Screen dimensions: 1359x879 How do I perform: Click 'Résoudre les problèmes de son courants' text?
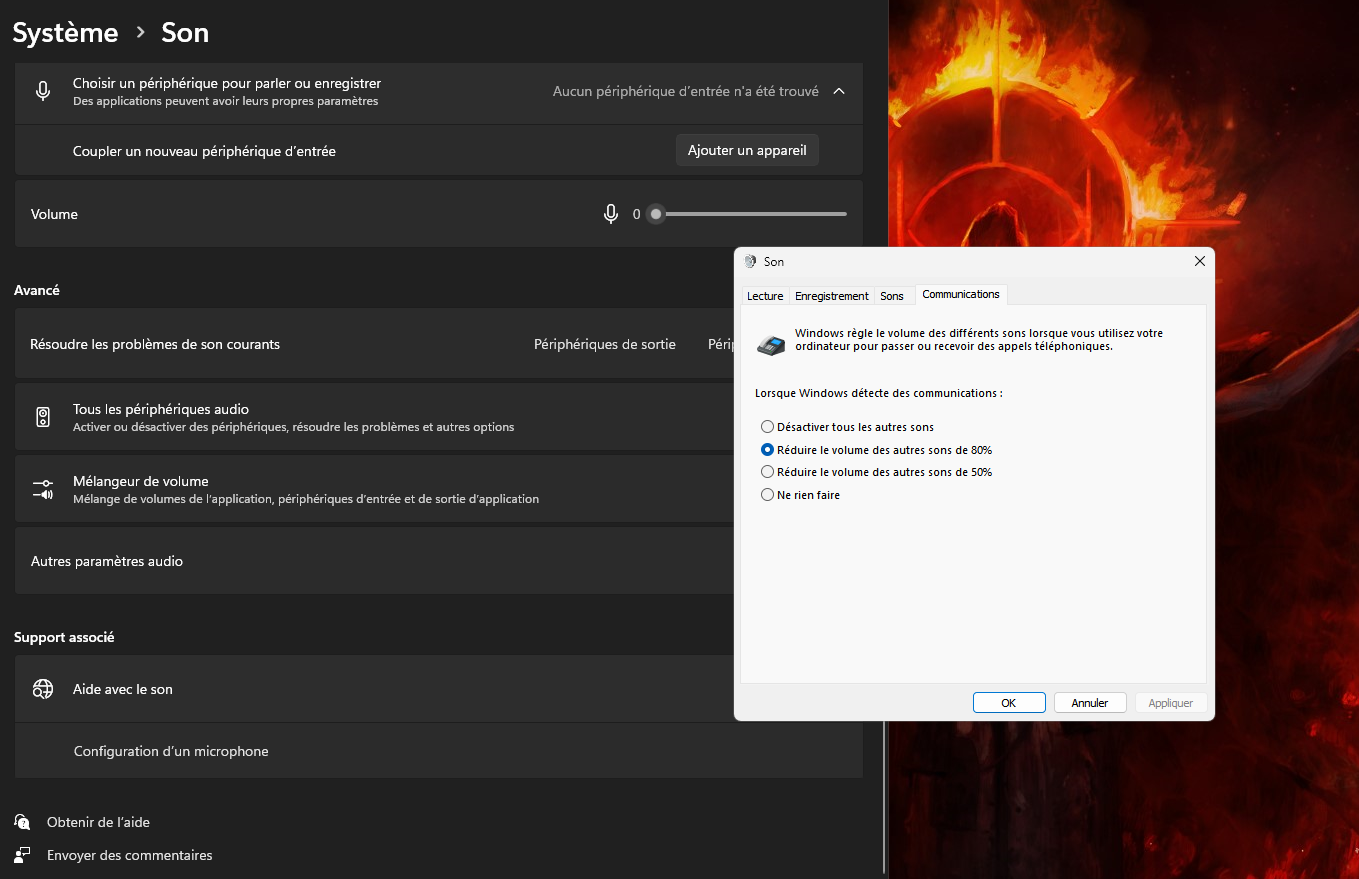click(x=155, y=344)
